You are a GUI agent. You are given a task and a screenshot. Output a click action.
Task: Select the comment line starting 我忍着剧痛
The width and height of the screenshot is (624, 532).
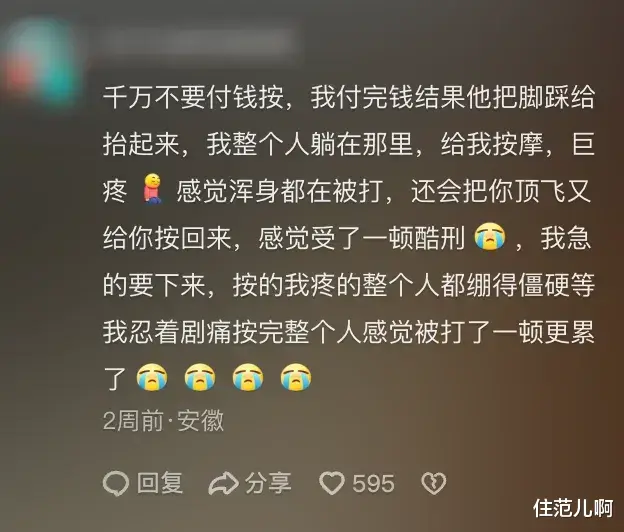[349, 331]
